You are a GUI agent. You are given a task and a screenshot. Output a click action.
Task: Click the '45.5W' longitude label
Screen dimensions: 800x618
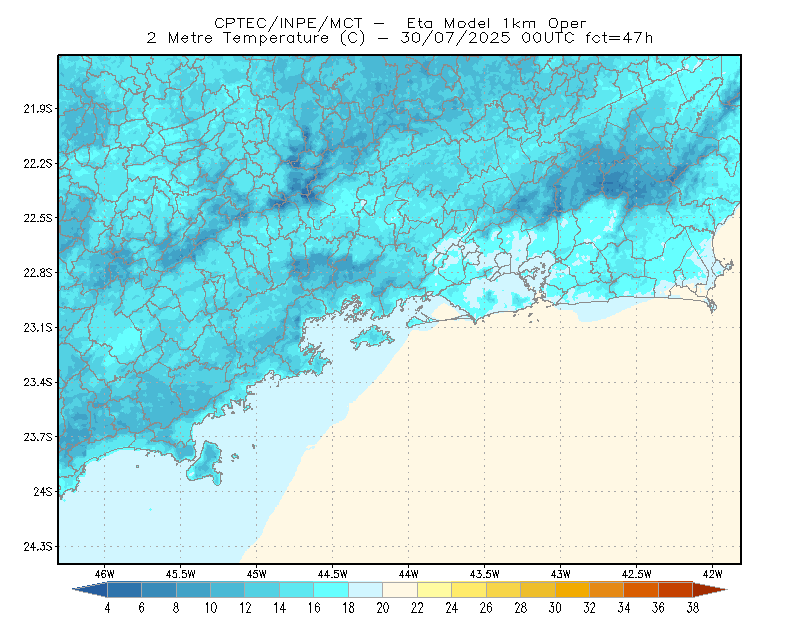181,574
